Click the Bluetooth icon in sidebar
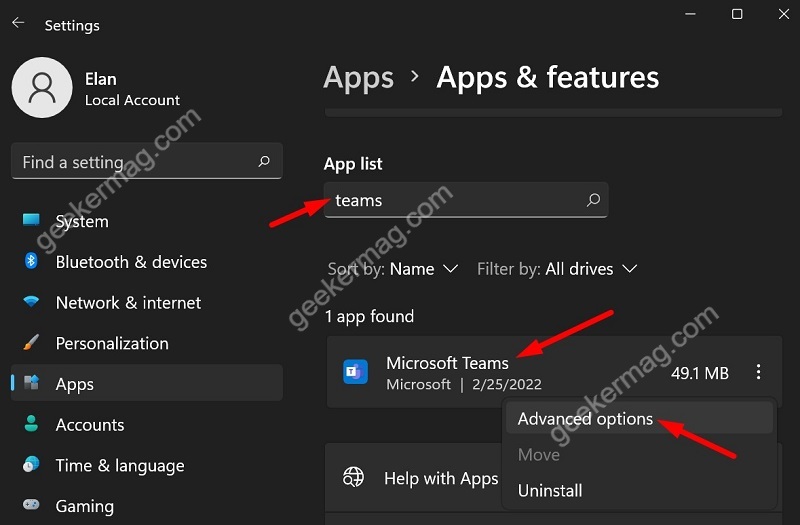The height and width of the screenshot is (525, 800). coord(31,261)
